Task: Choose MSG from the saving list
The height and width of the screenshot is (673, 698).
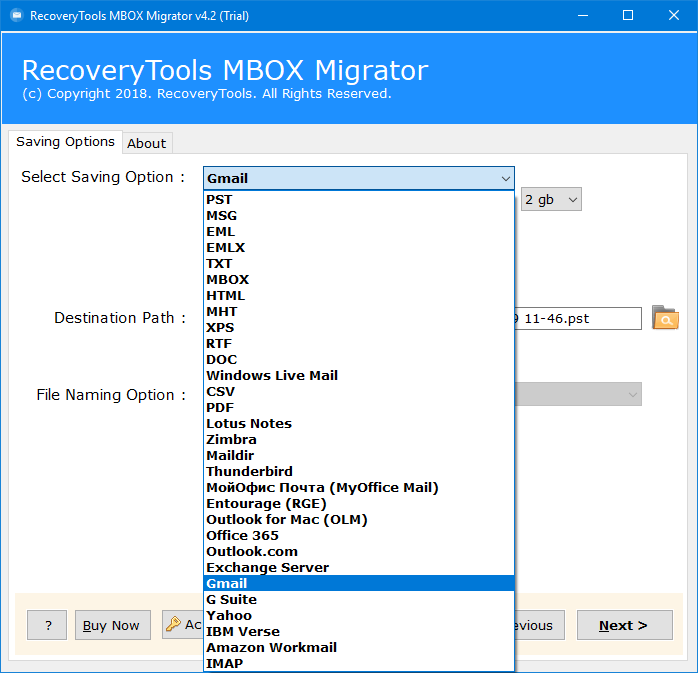Action: pyautogui.click(x=359, y=215)
